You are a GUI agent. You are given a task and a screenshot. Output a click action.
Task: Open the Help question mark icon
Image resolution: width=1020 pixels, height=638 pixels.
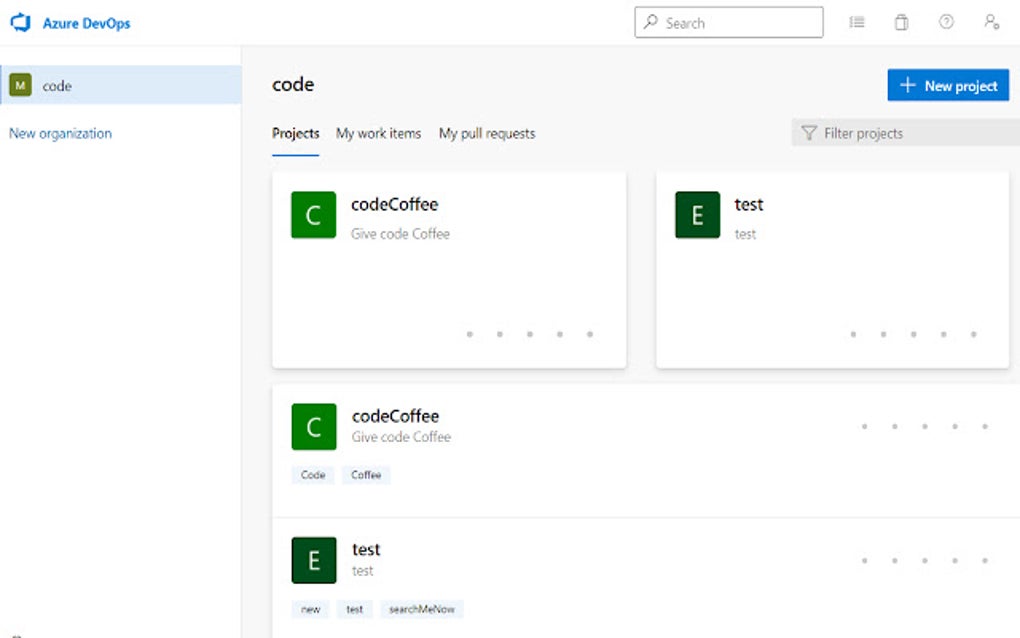coord(946,22)
